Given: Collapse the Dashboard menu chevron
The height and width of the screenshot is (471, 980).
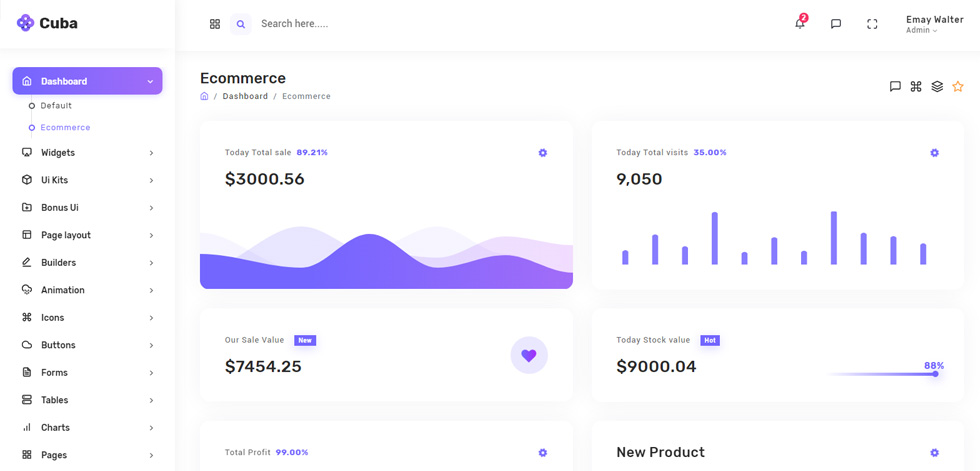Looking at the screenshot, I should pos(150,81).
